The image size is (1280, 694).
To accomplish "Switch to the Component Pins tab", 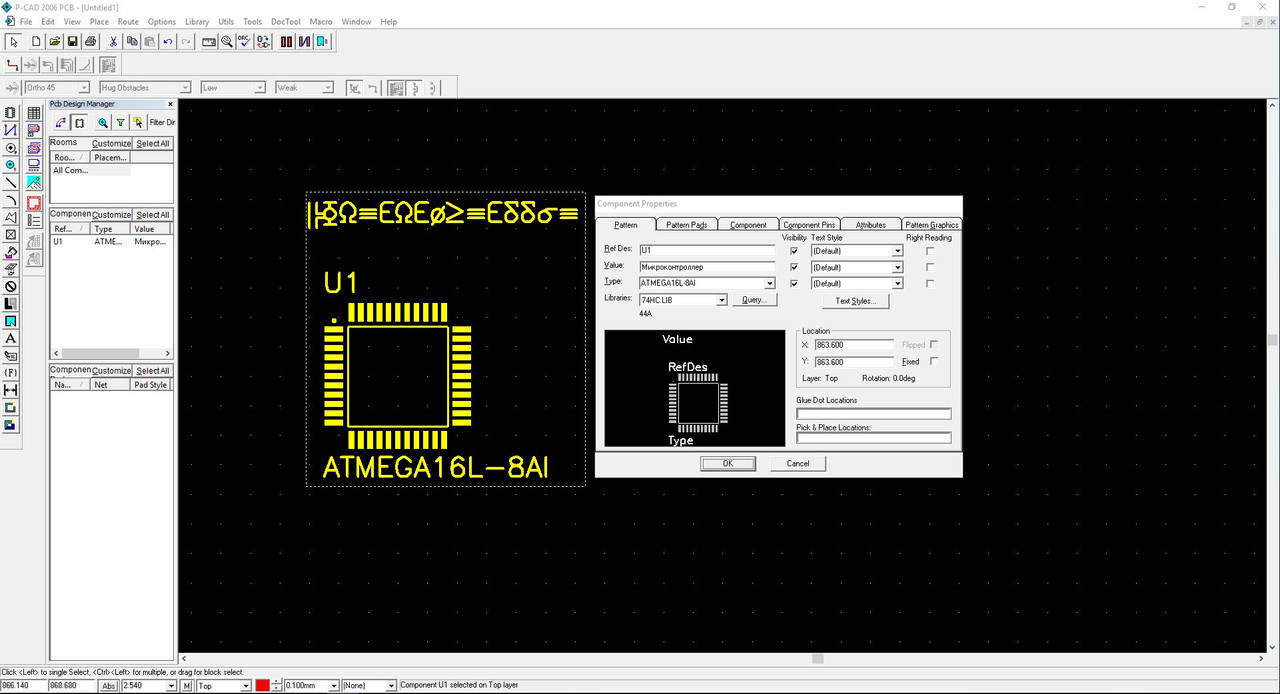I will 809,225.
